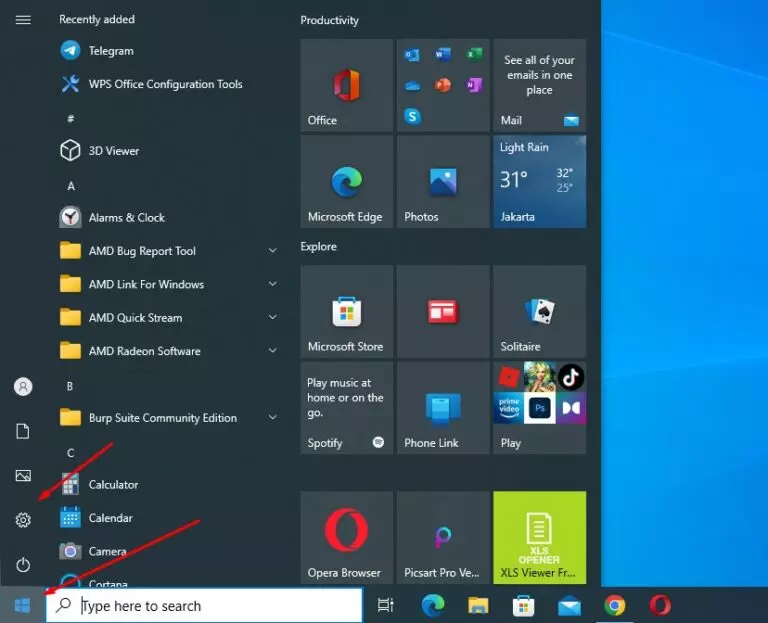
Task: Open the Opera Browser tile
Action: pyautogui.click(x=347, y=537)
